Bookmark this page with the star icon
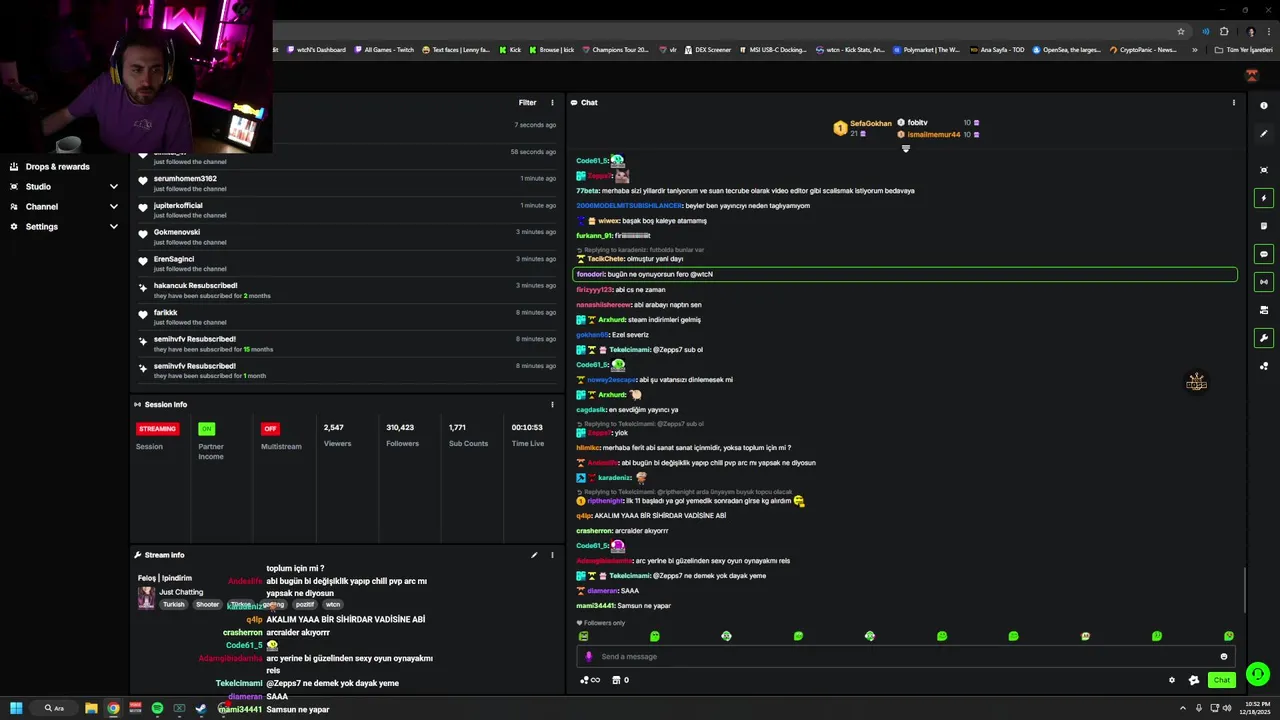Screen dimensions: 1280x720 point(1181,31)
